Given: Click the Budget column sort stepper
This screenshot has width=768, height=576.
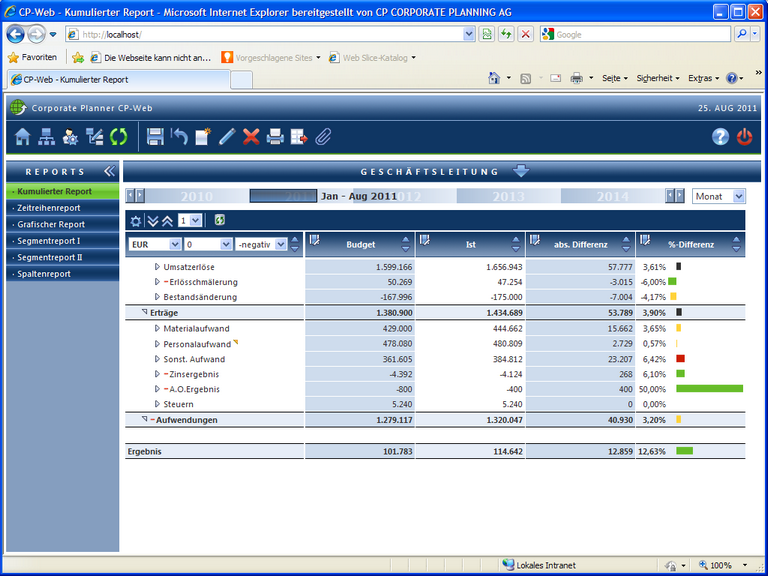Looking at the screenshot, I should coord(406,244).
